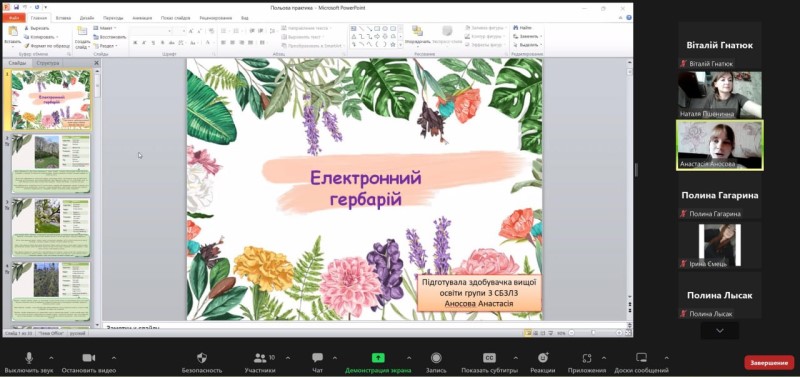Viewport: 800px width, 377px height.
Task: Select slide 1 thumbnail Електронний гербарій
Action: (x=51, y=99)
